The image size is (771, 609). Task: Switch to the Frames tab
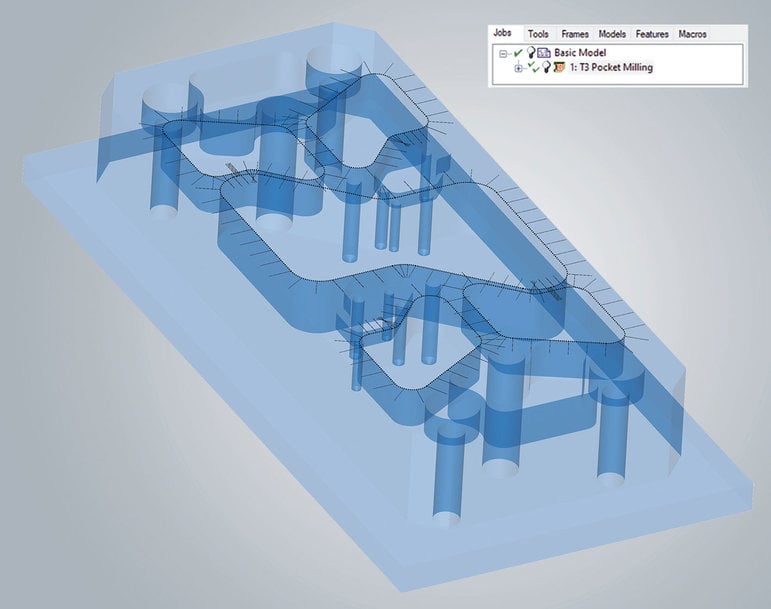pos(575,34)
